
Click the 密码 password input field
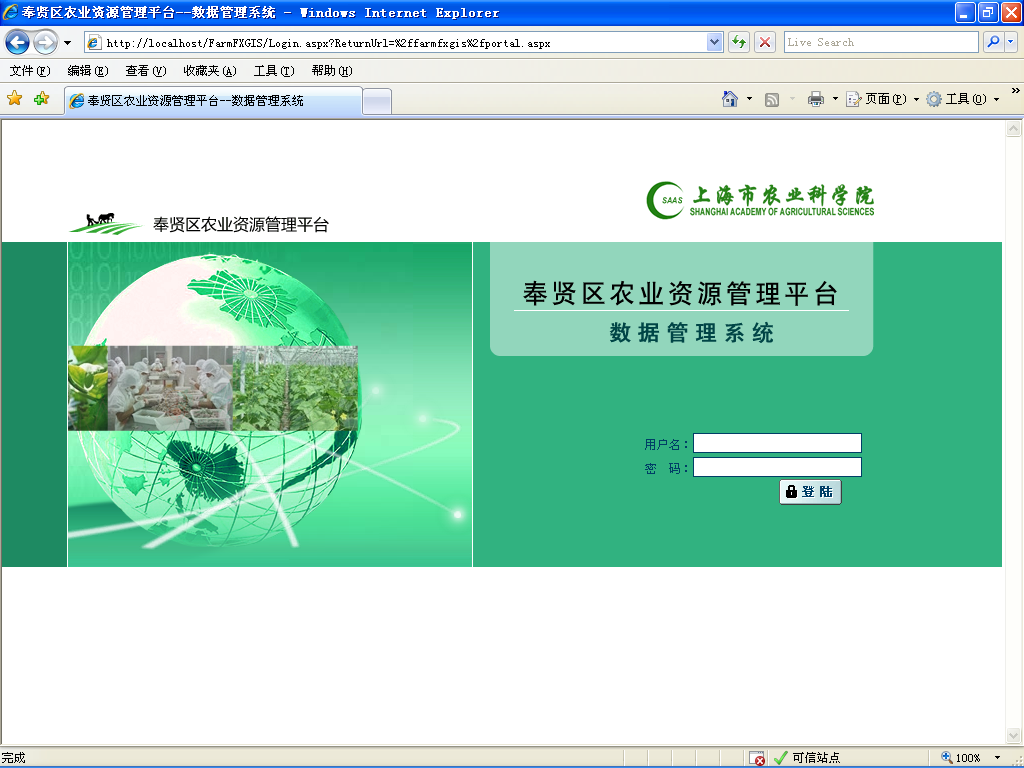point(777,467)
